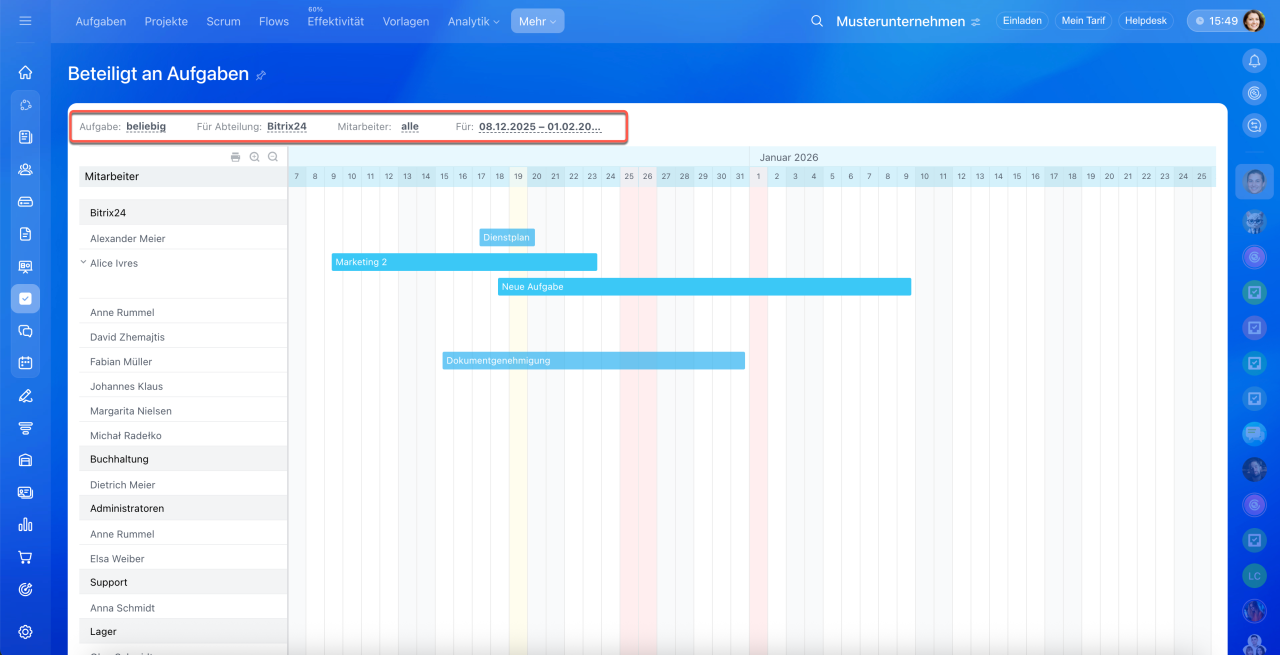Select the Dienstplan task bar
The width and height of the screenshot is (1280, 655).
(506, 237)
